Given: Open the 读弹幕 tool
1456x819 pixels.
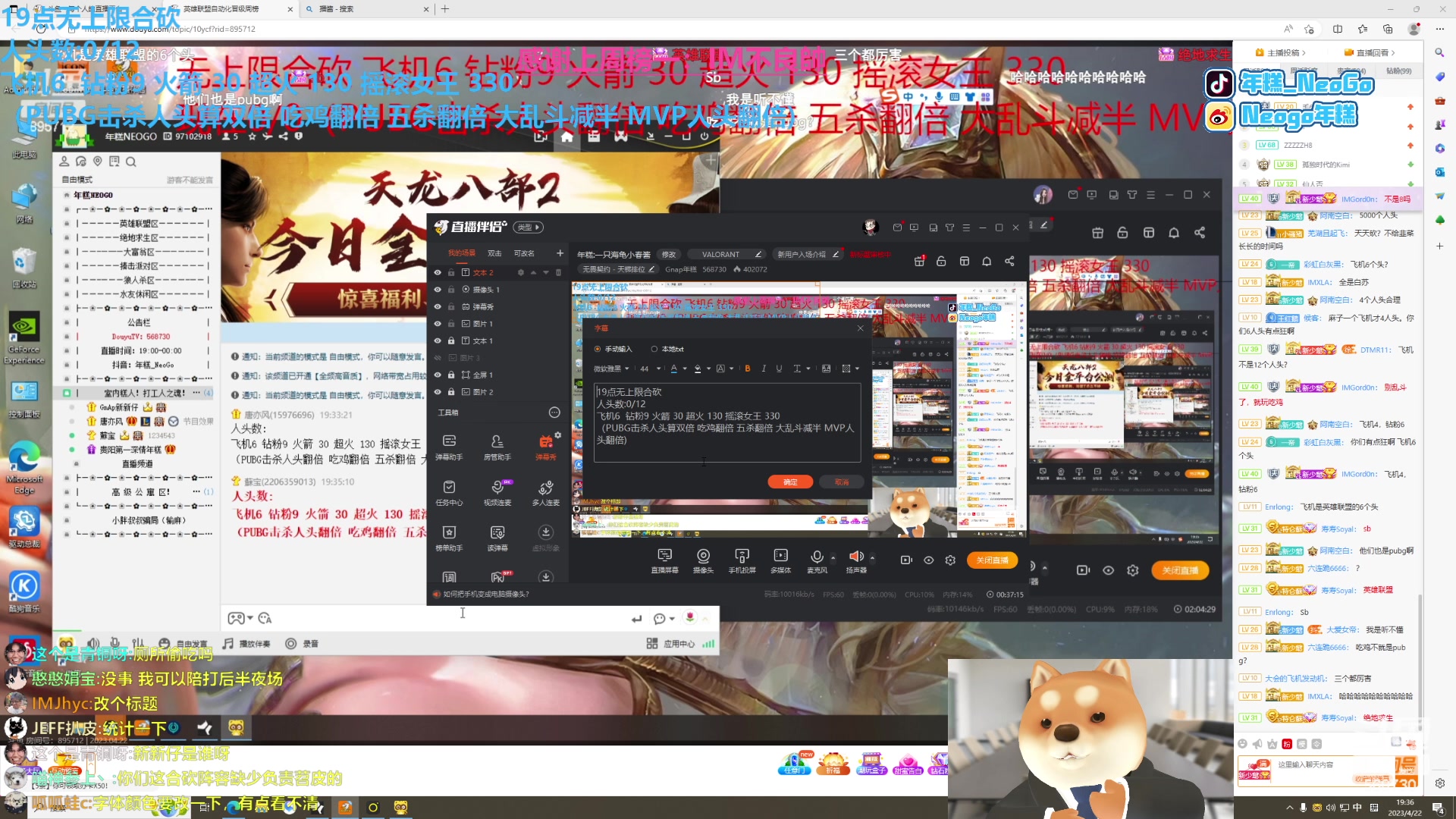Looking at the screenshot, I should click(497, 538).
